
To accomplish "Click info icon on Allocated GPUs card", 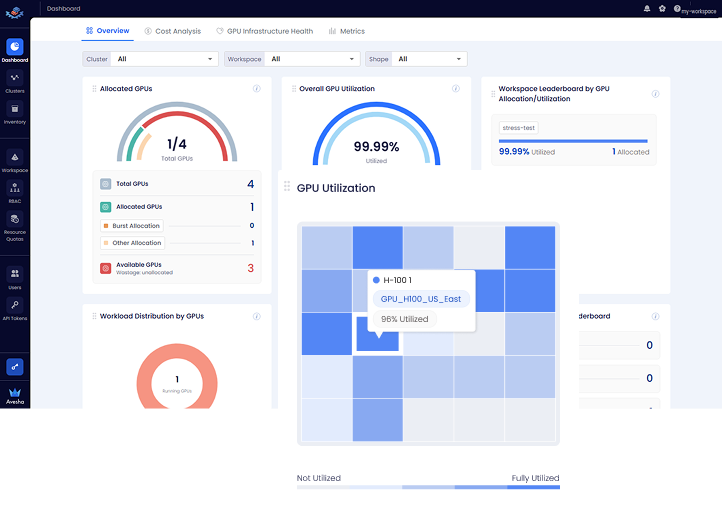I will 256,89.
